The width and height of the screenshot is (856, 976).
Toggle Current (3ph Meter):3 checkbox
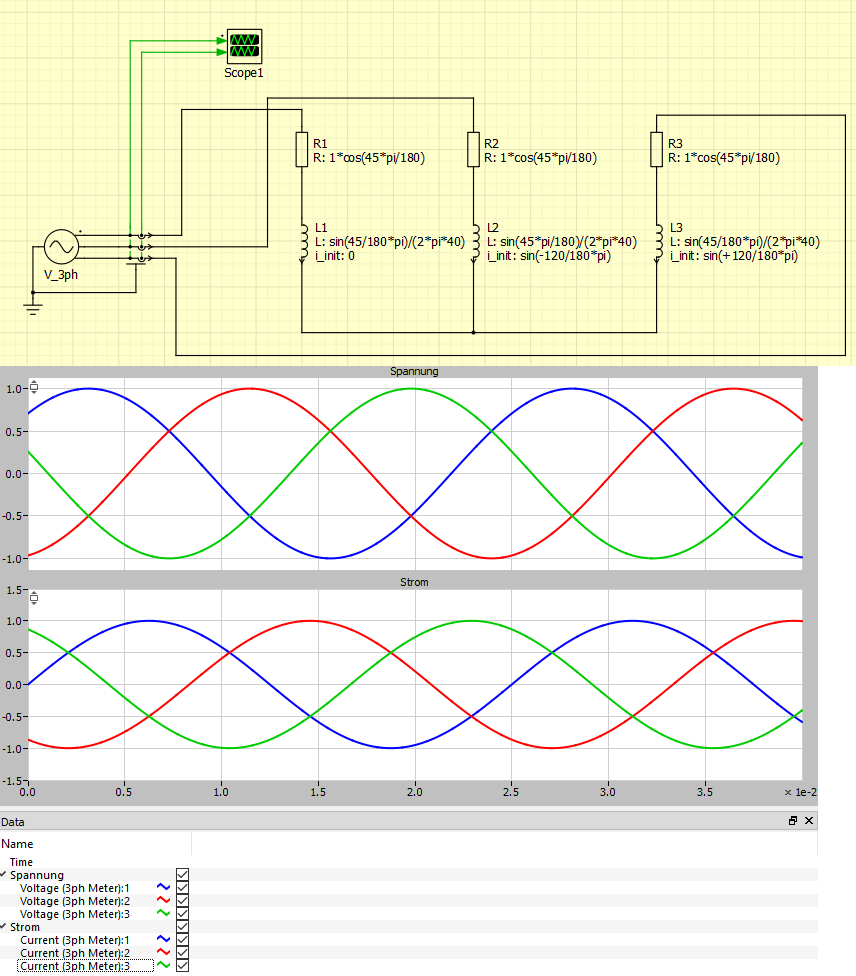pyautogui.click(x=182, y=966)
